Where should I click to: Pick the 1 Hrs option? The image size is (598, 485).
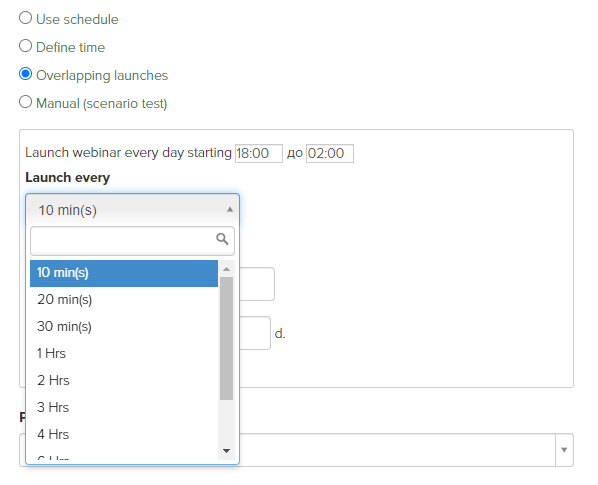pyautogui.click(x=124, y=353)
